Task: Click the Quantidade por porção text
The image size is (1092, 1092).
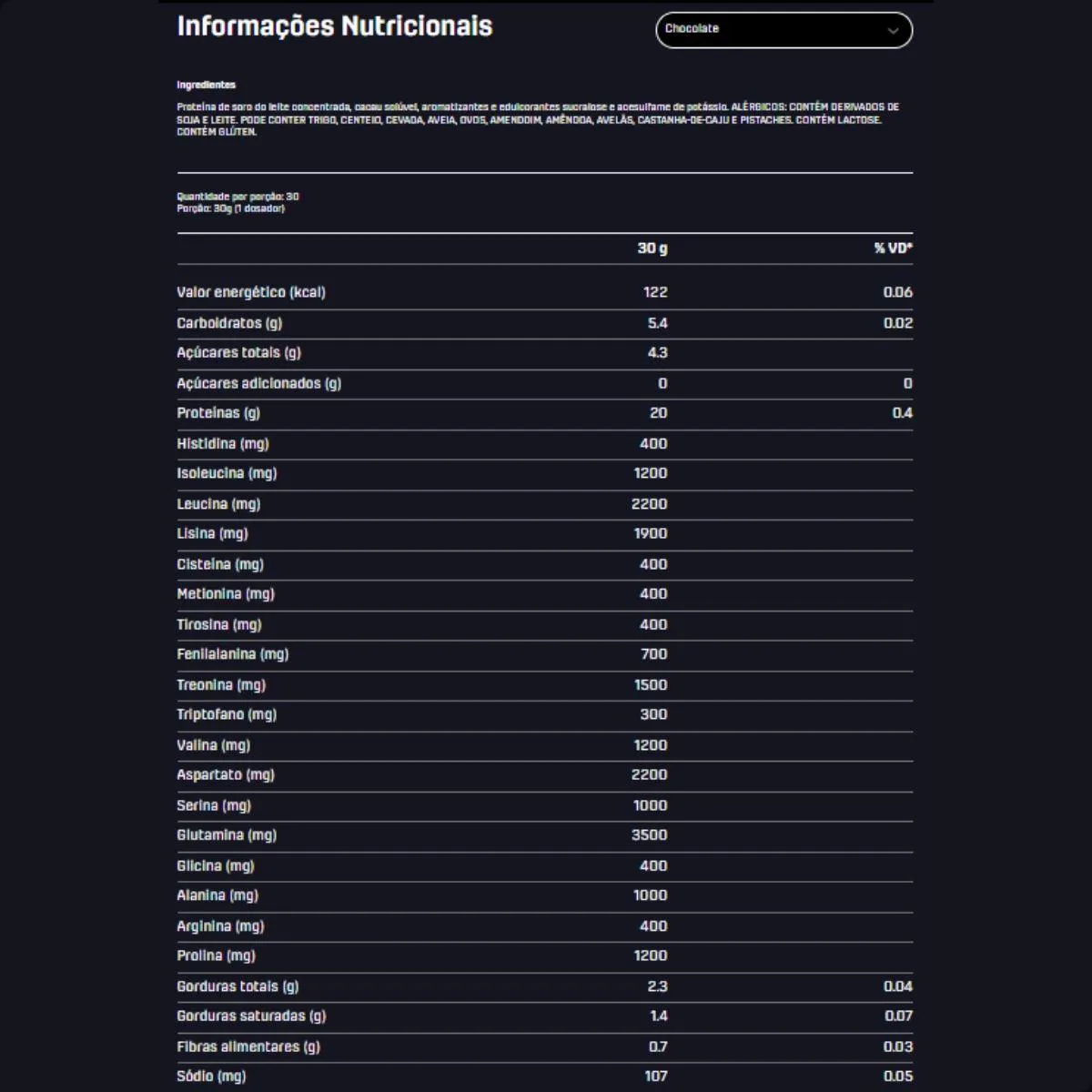Action: 238,197
